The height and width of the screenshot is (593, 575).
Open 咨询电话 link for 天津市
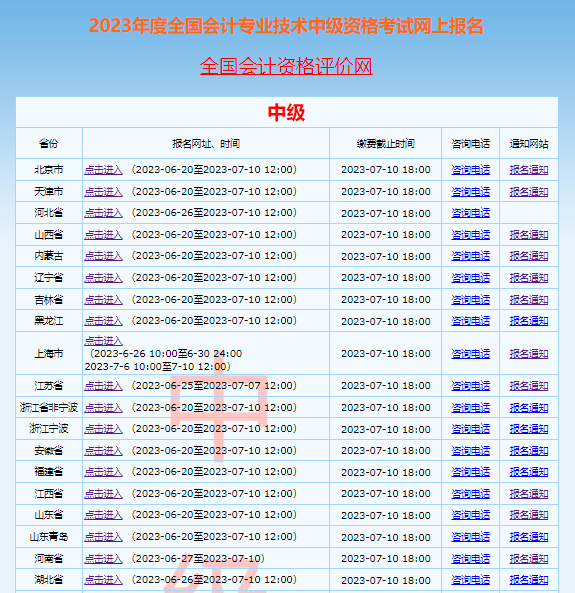[x=470, y=192]
